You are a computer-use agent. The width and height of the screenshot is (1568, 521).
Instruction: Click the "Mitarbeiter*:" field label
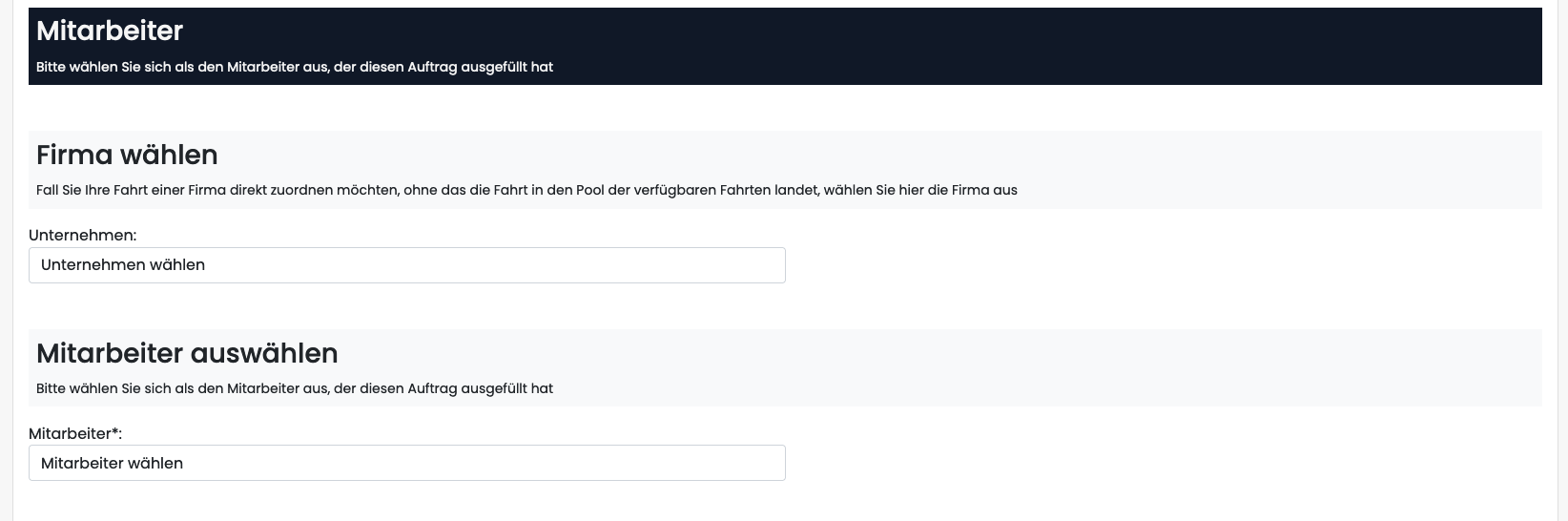coord(72,433)
